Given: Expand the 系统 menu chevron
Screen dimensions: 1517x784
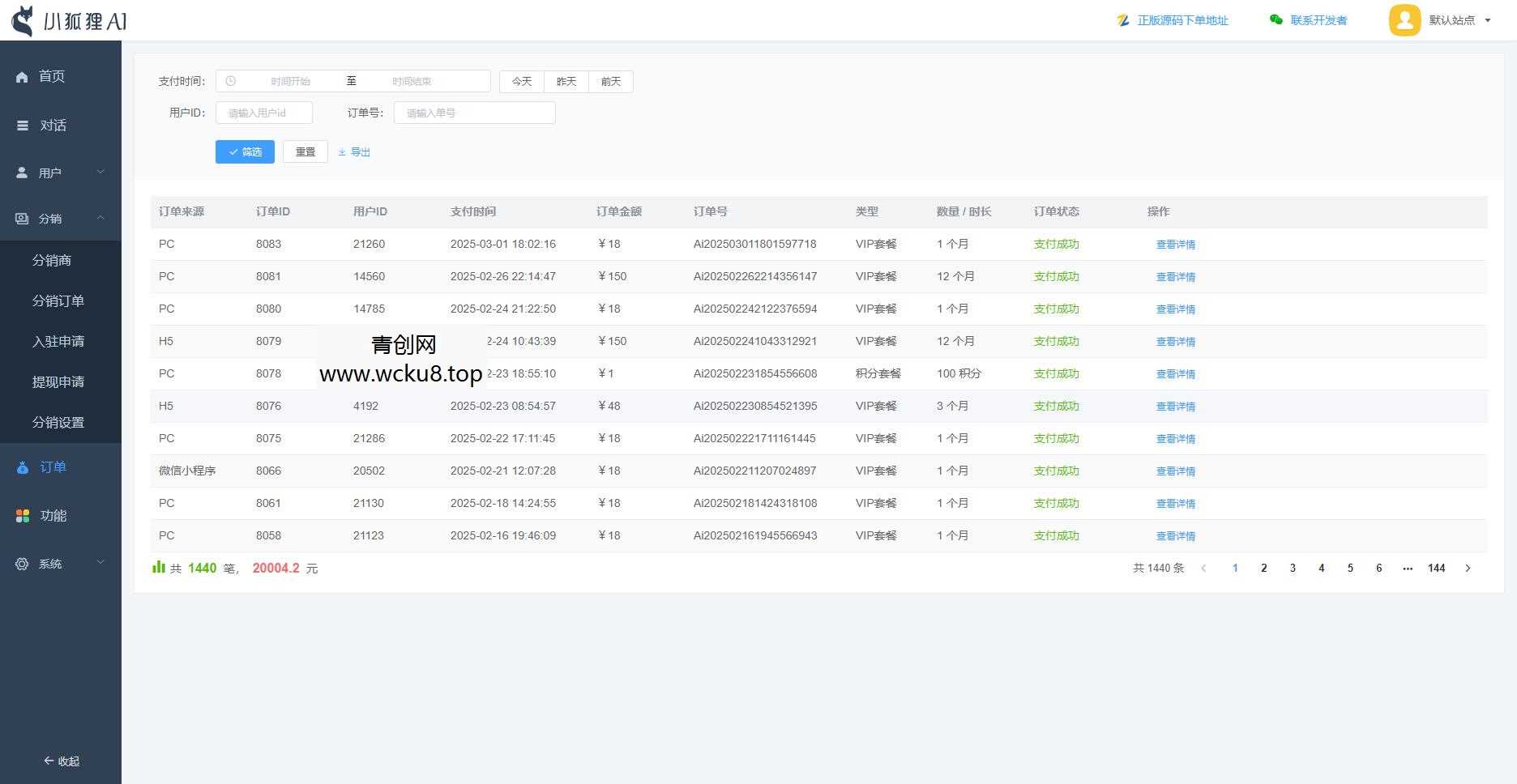Looking at the screenshot, I should [x=100, y=563].
